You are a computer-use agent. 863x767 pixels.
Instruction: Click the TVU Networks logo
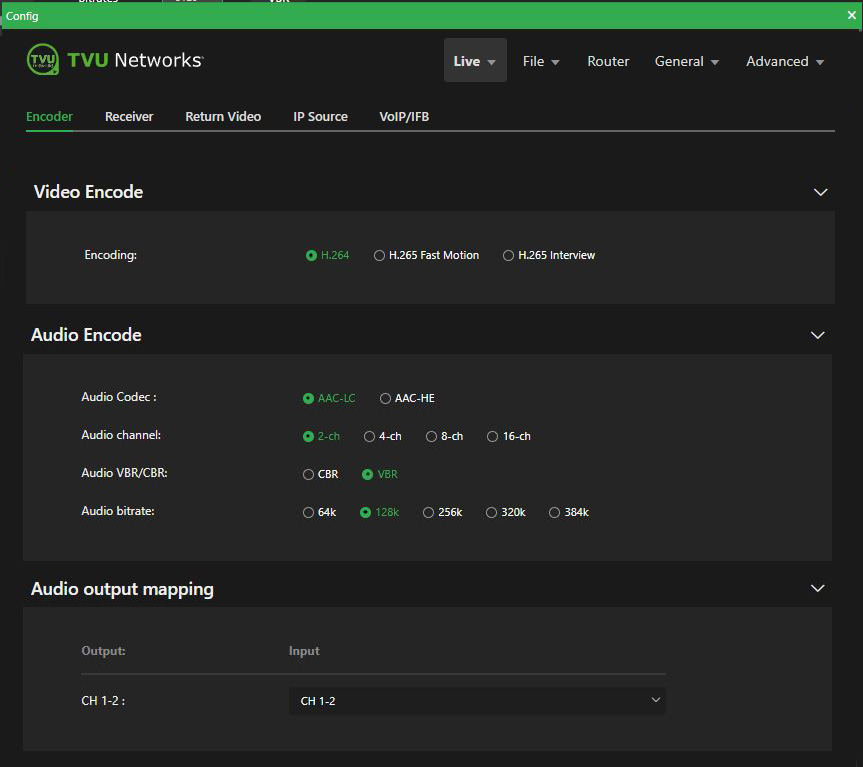[x=114, y=59]
